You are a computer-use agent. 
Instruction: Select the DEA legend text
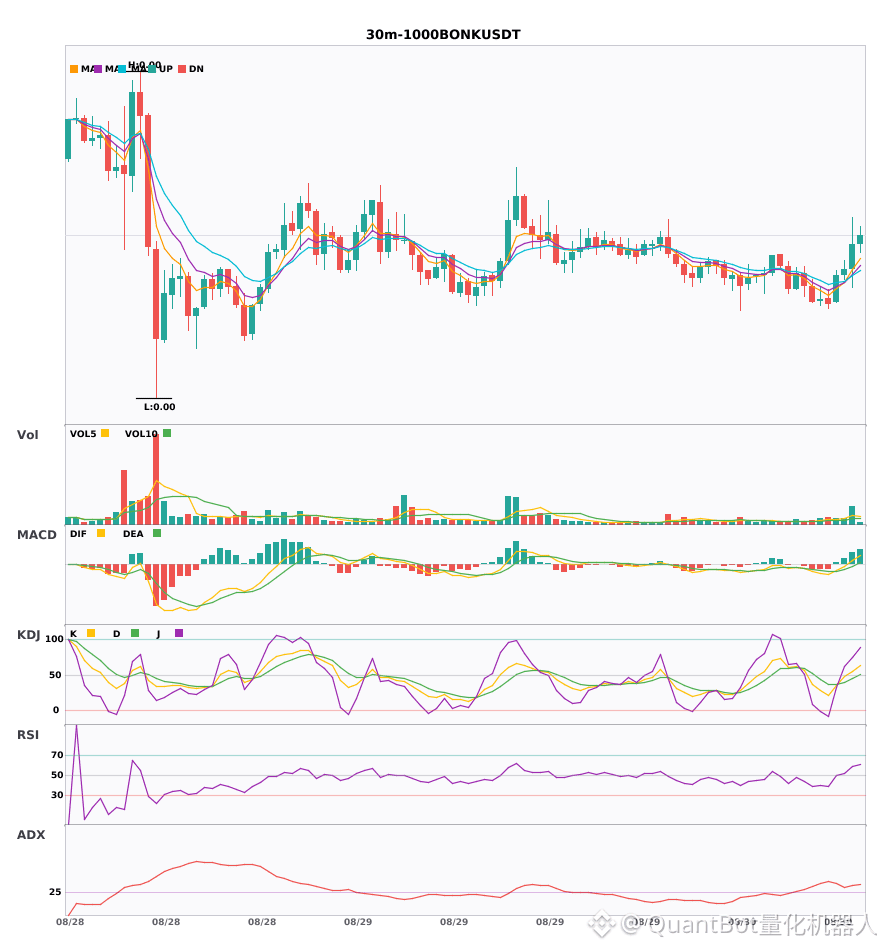(x=133, y=534)
